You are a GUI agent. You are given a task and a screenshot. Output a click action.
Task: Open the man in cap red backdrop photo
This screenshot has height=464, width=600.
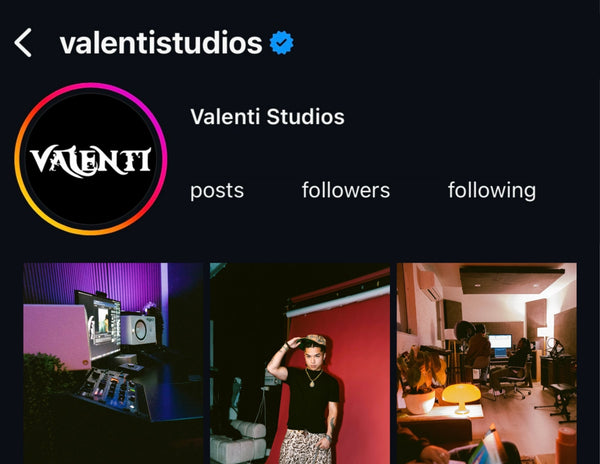(x=300, y=363)
